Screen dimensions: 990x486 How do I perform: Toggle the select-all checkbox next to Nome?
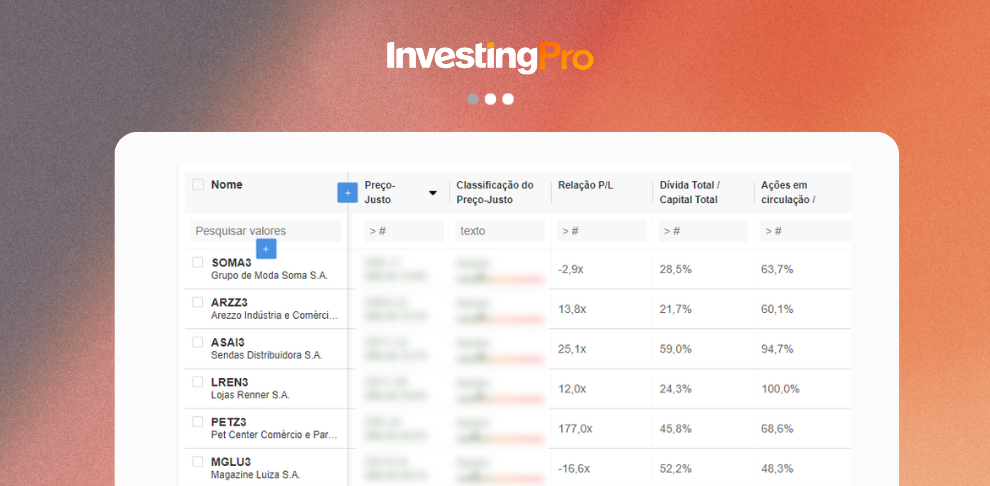click(198, 184)
